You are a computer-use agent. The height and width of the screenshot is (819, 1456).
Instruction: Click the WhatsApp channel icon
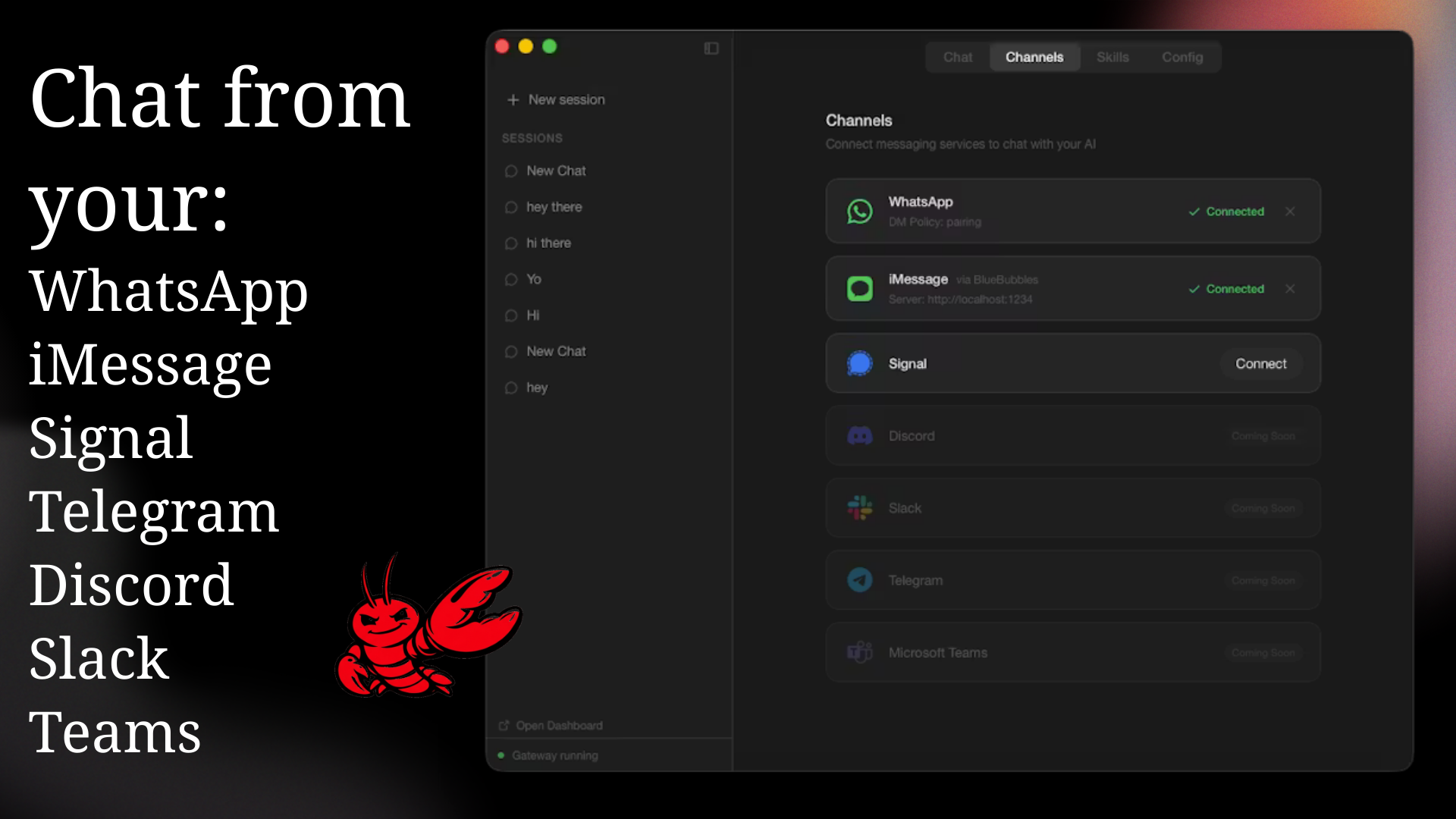[x=859, y=212]
